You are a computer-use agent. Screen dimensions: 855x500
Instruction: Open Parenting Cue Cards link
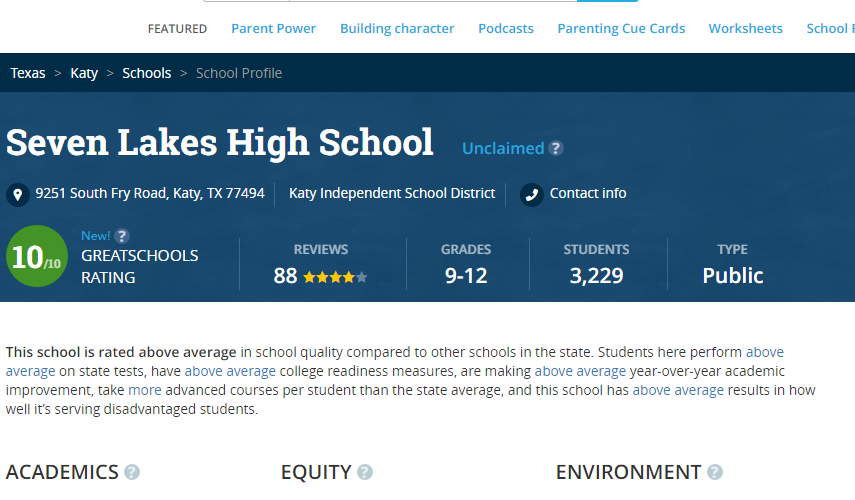(621, 29)
